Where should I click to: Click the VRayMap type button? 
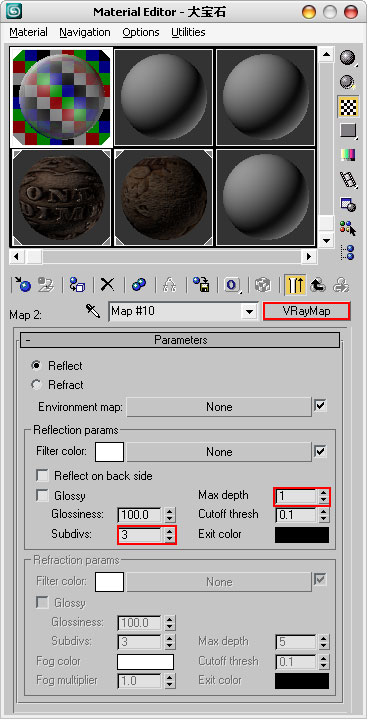click(x=306, y=311)
